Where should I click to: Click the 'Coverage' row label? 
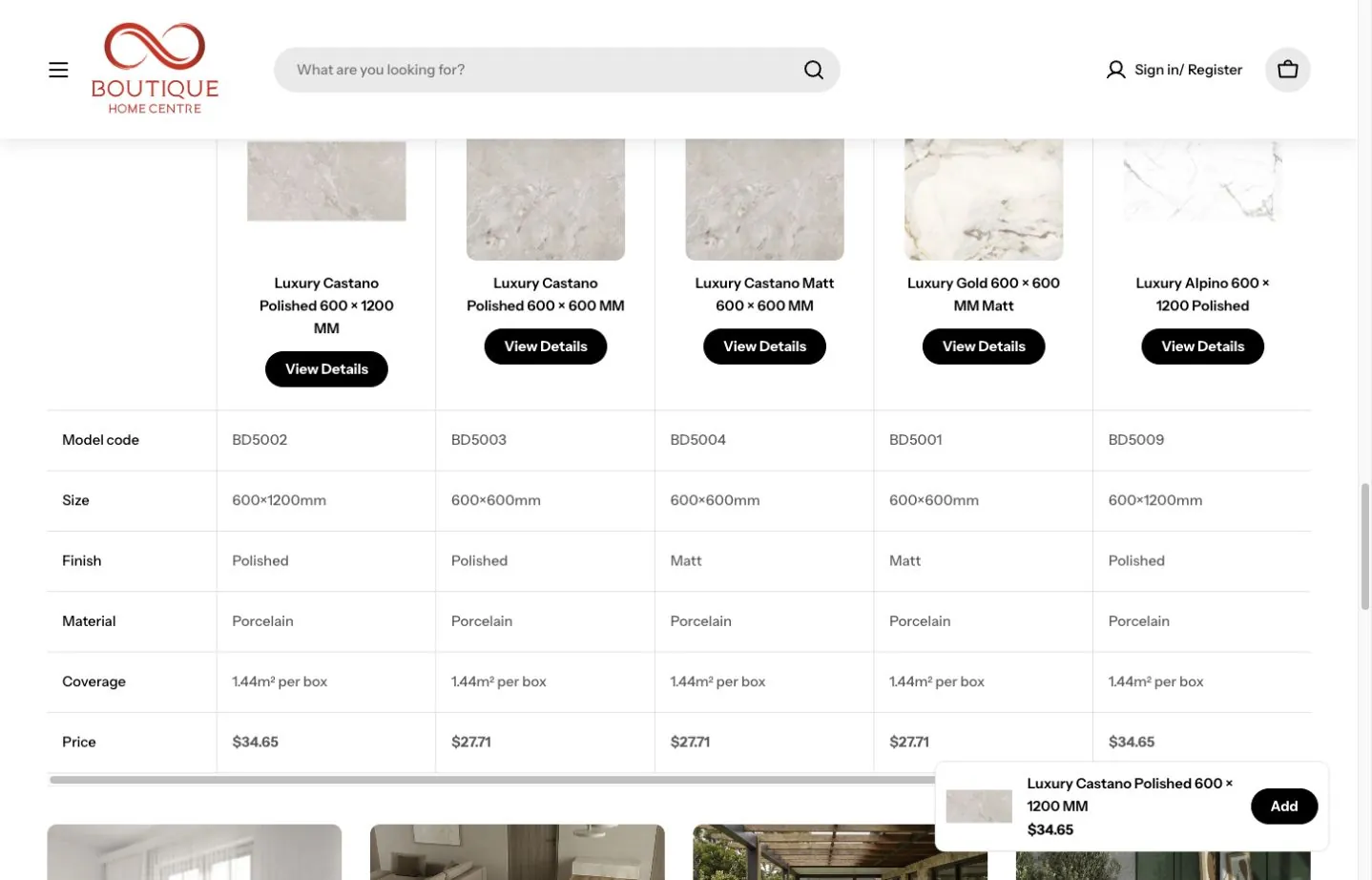click(94, 681)
